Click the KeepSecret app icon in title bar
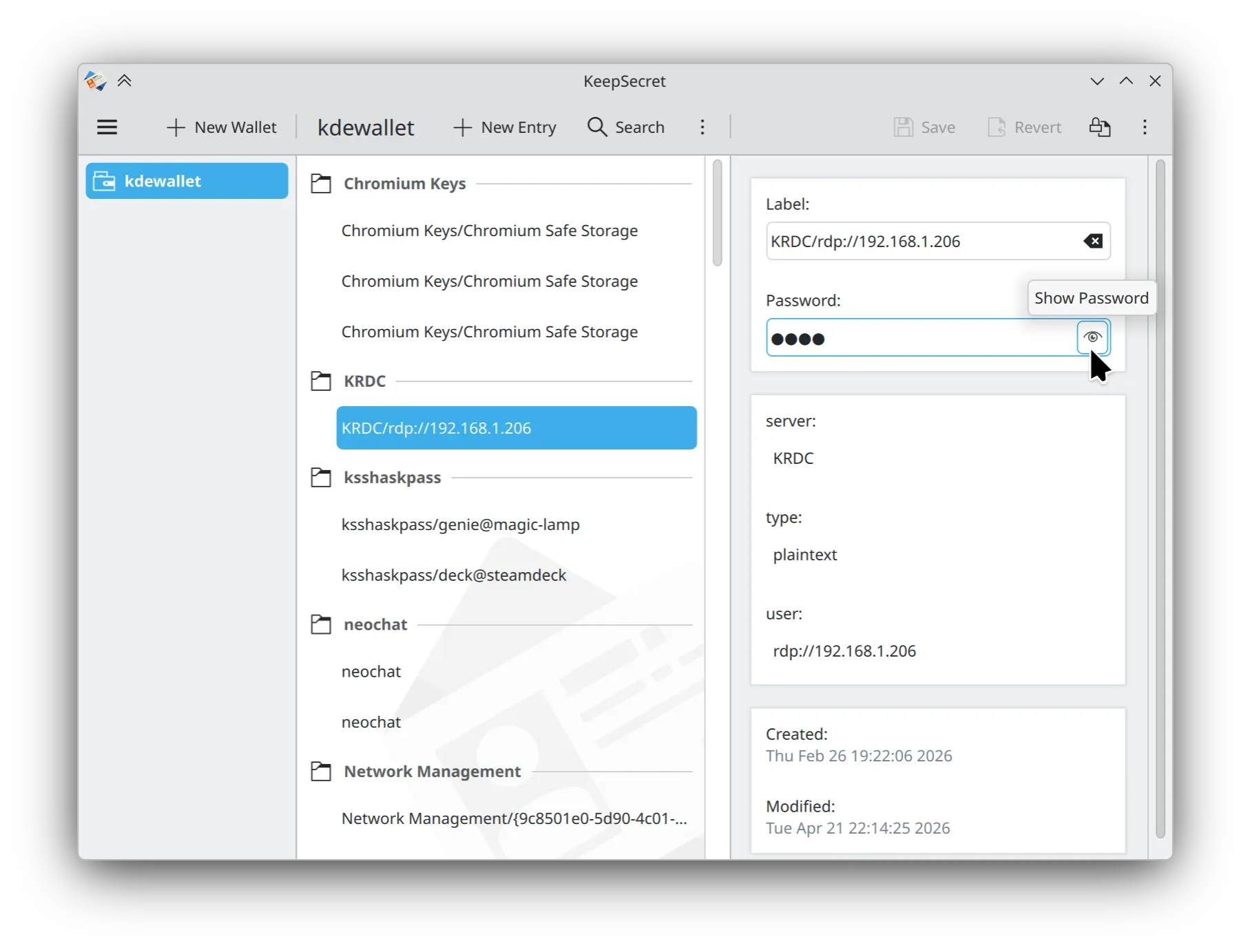This screenshot has width=1250, height=952. [95, 81]
